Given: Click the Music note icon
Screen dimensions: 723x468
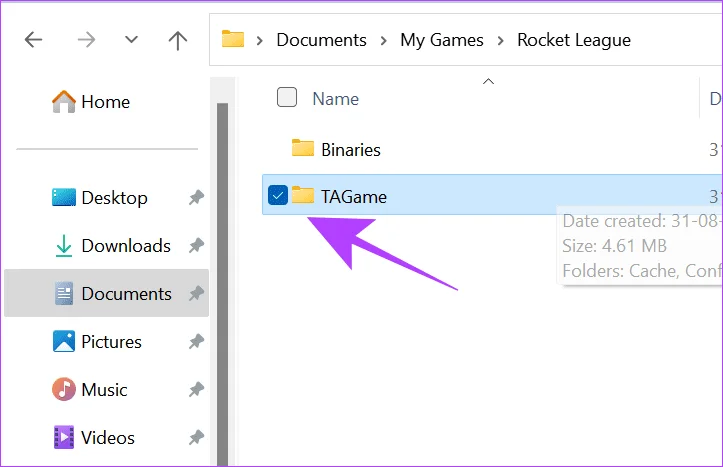Looking at the screenshot, I should point(64,389).
